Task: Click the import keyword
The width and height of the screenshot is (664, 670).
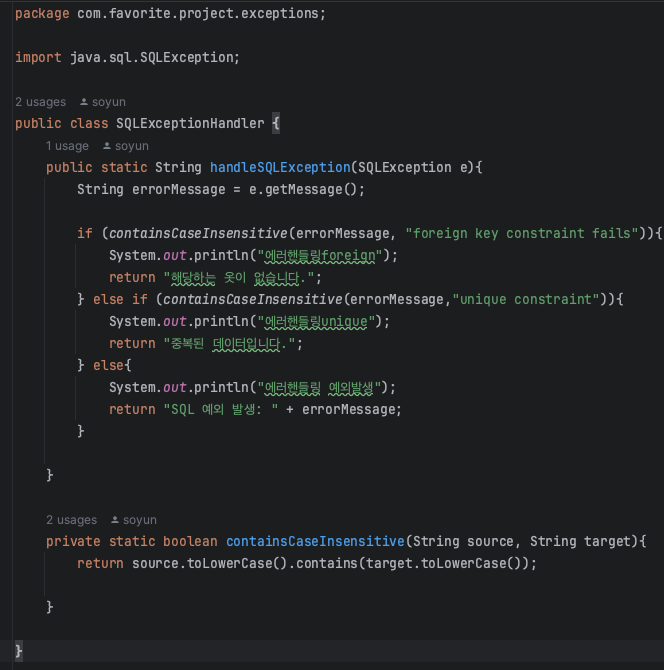Action: pos(38,57)
